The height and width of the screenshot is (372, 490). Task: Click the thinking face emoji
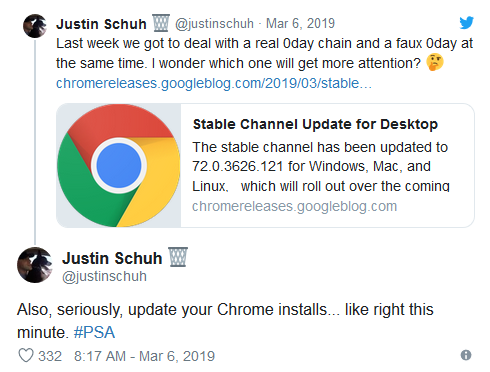pos(435,62)
